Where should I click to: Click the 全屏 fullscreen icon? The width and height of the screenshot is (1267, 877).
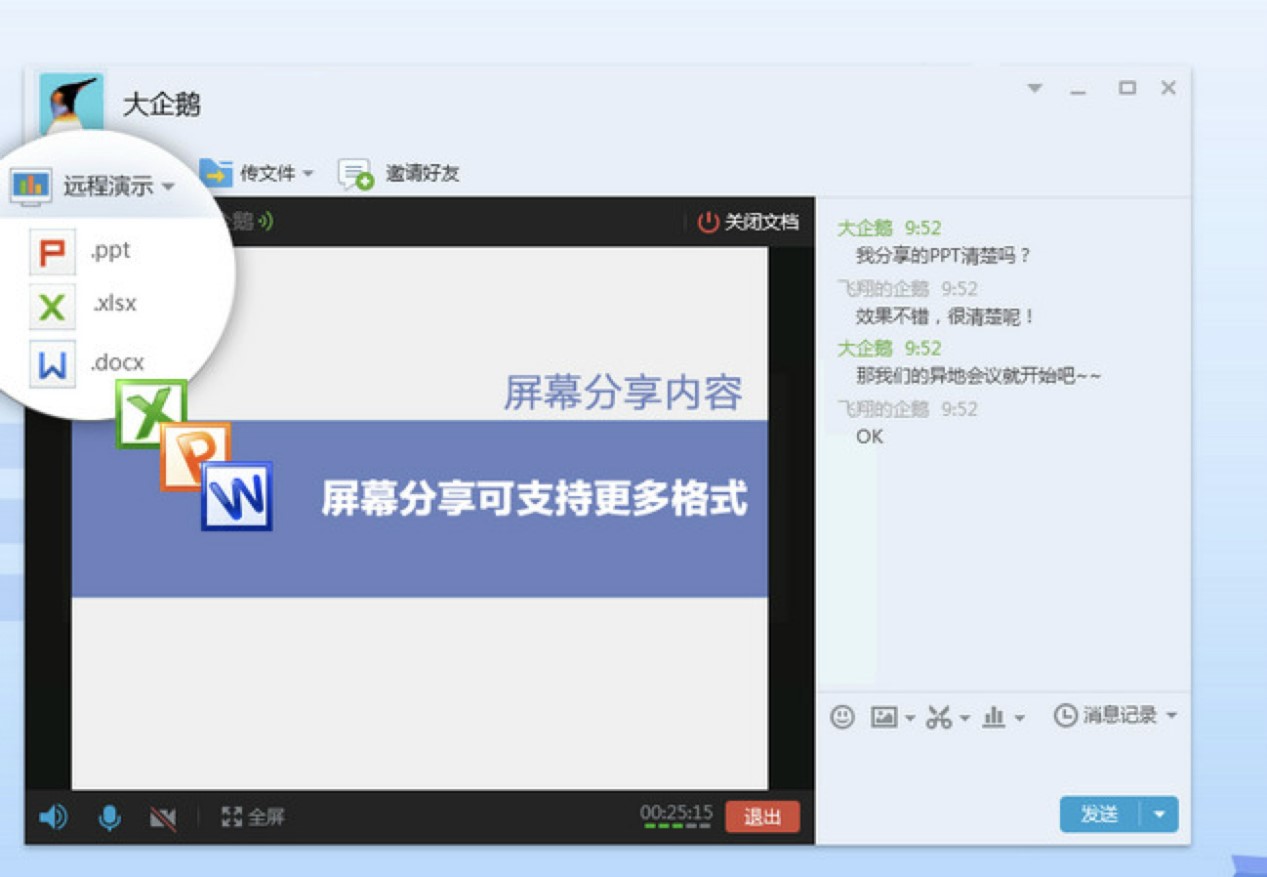point(232,817)
